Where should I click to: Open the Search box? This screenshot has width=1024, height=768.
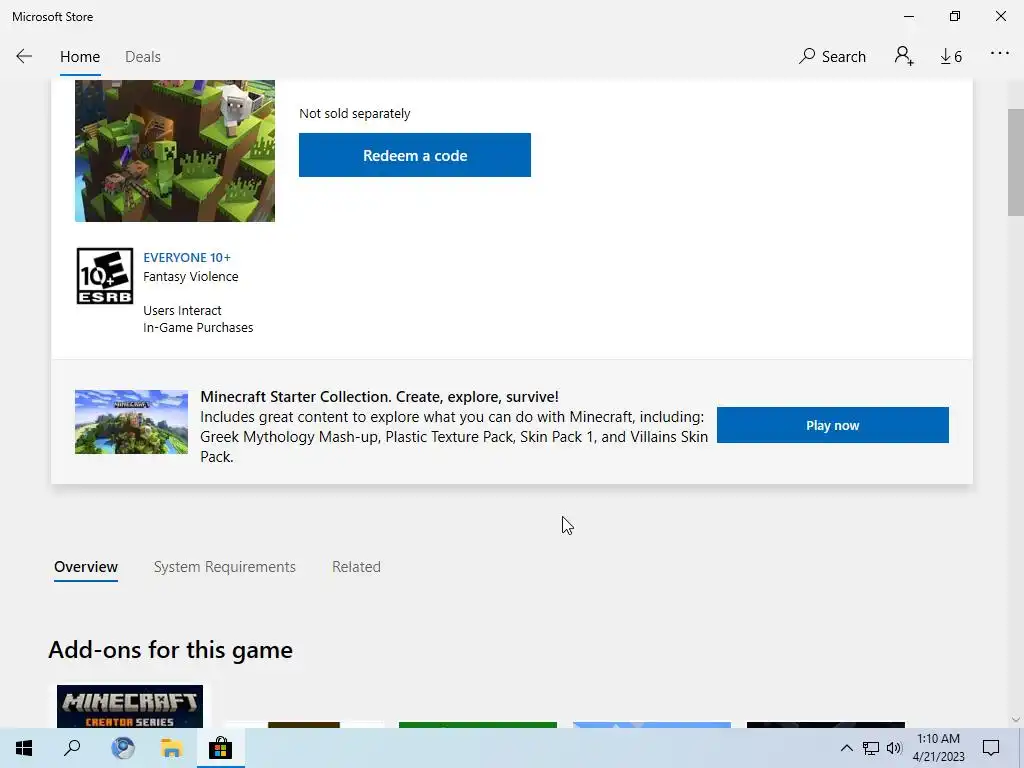pos(833,56)
